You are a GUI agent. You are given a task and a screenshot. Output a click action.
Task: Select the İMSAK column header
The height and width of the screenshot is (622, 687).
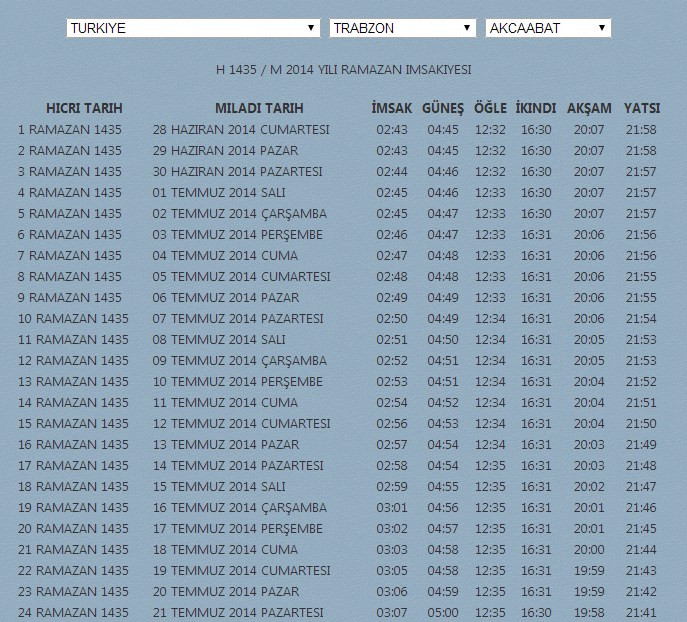point(391,108)
